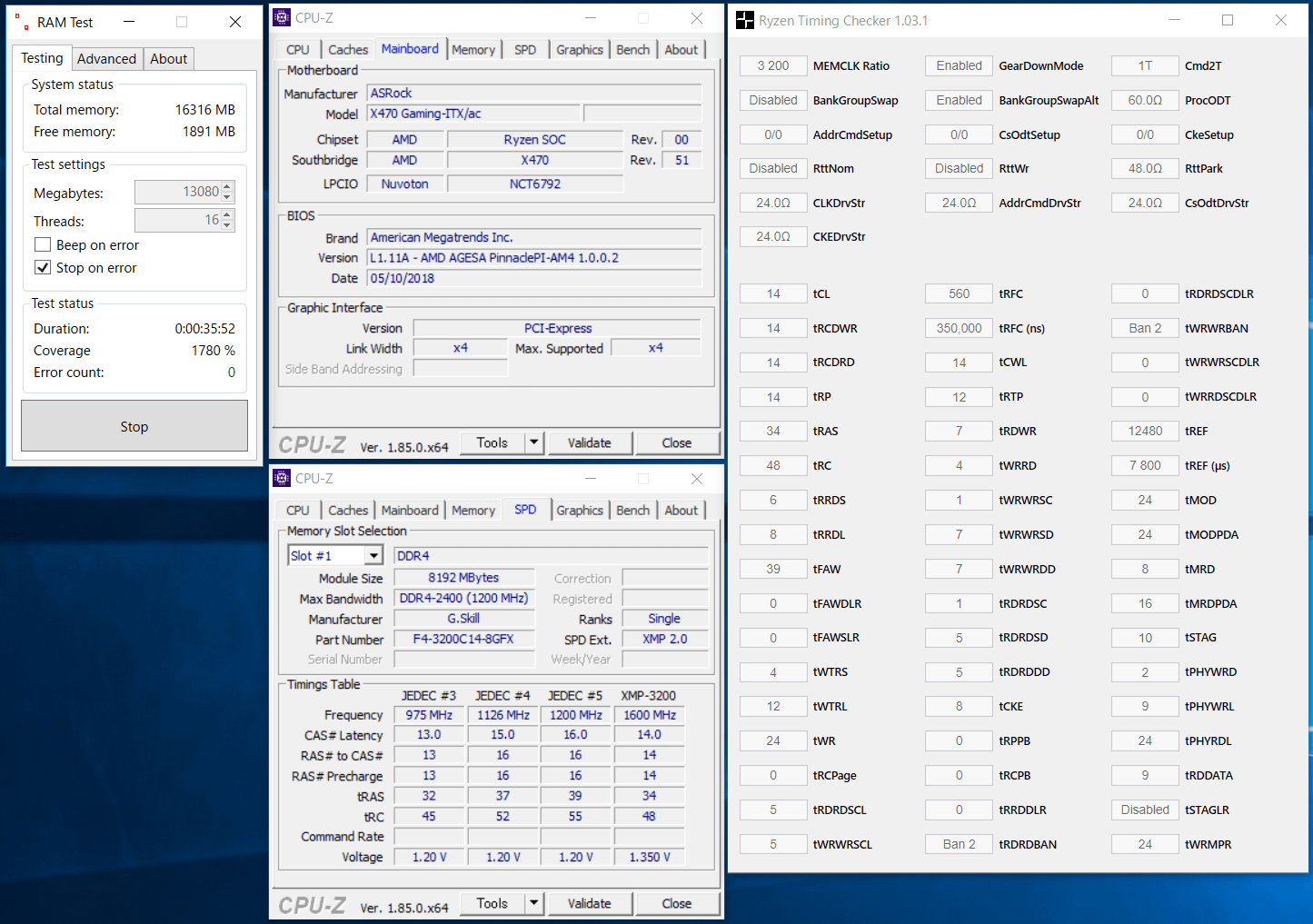Click the Megabytes input field showing 13080
The height and width of the screenshot is (924, 1313).
point(178,192)
